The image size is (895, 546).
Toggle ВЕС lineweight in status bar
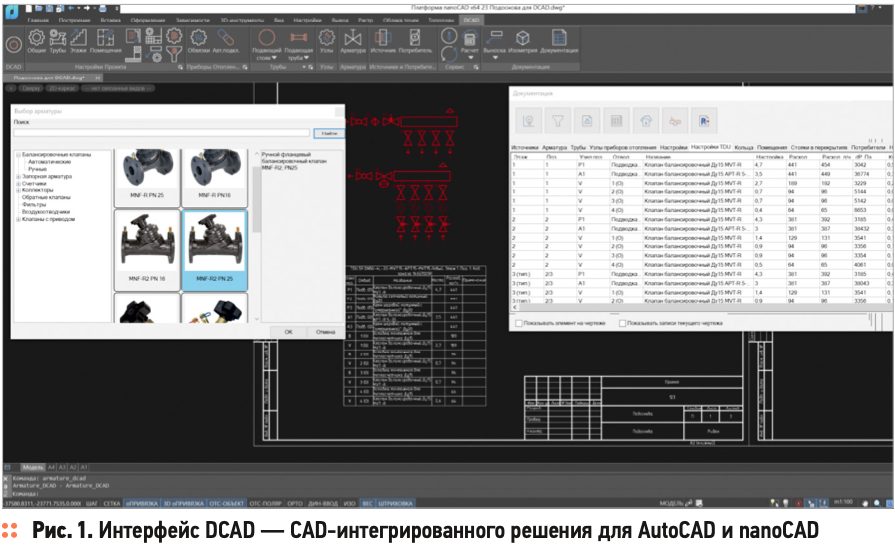pyautogui.click(x=368, y=504)
